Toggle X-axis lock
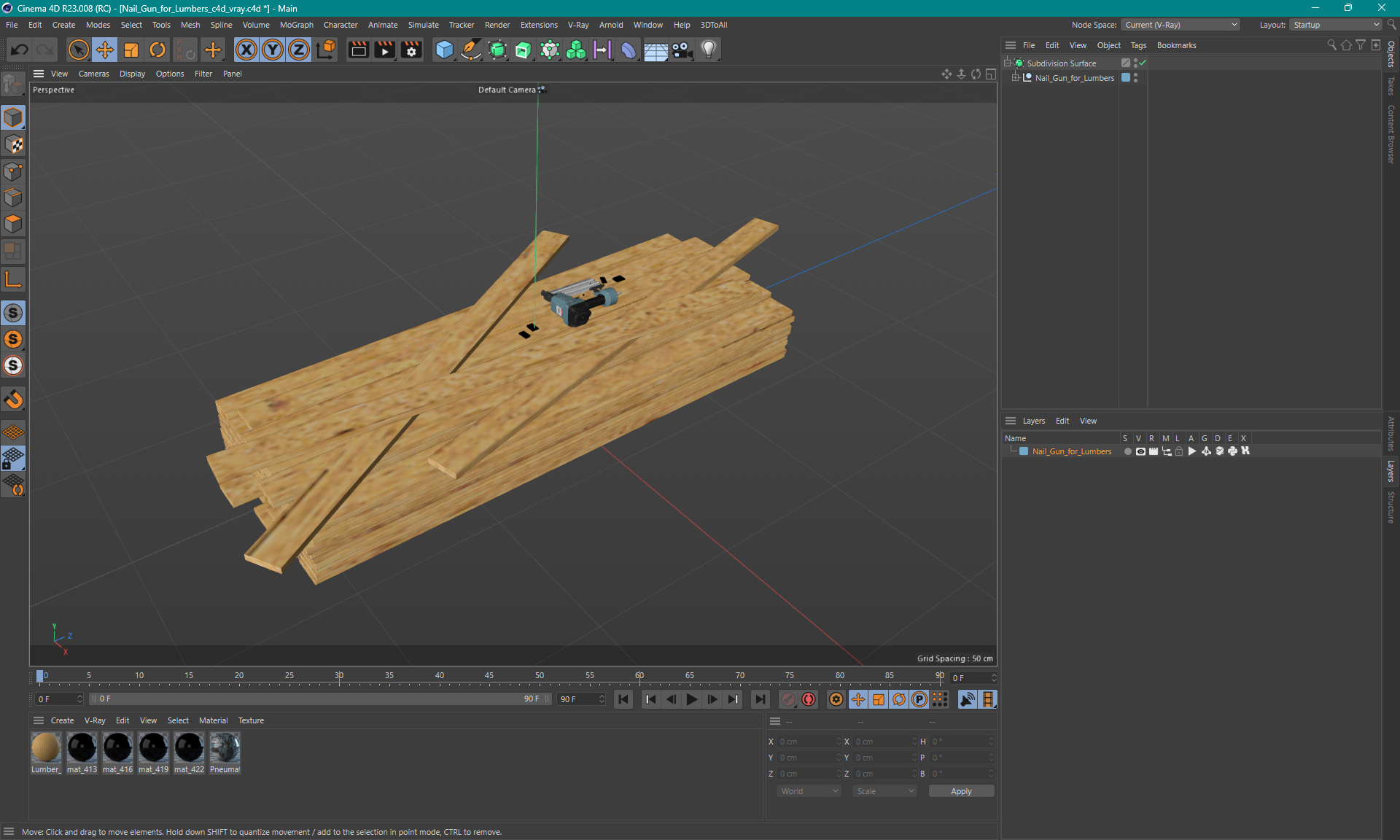The height and width of the screenshot is (840, 1400). click(x=246, y=50)
